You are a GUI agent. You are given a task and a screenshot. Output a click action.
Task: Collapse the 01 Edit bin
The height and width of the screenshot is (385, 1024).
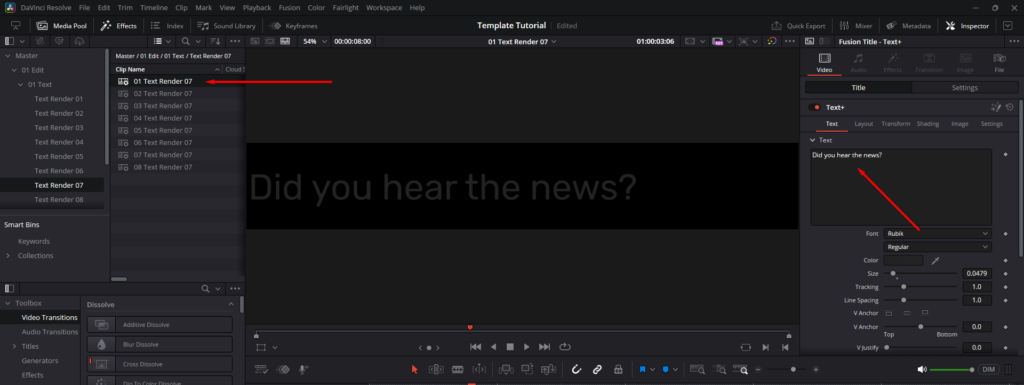(14, 70)
